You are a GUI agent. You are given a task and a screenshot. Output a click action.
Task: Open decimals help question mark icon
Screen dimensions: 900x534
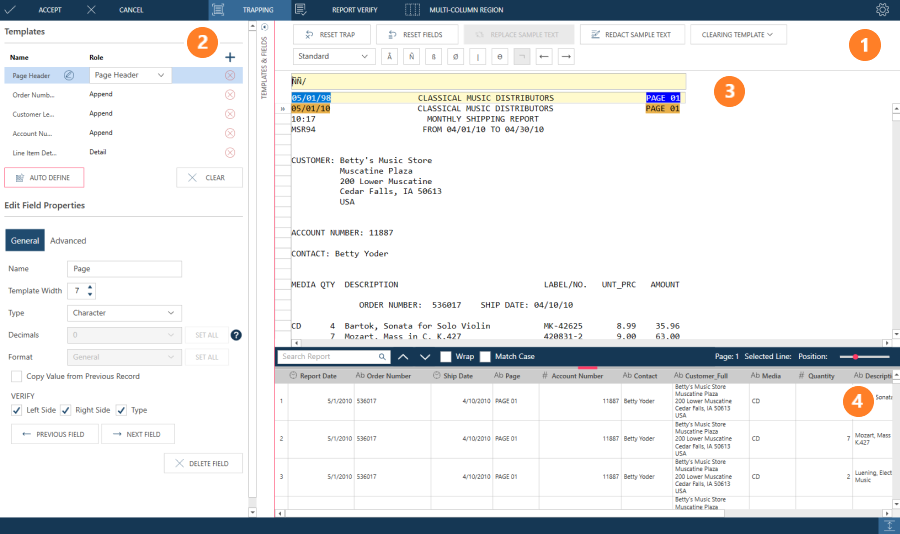pos(236,335)
